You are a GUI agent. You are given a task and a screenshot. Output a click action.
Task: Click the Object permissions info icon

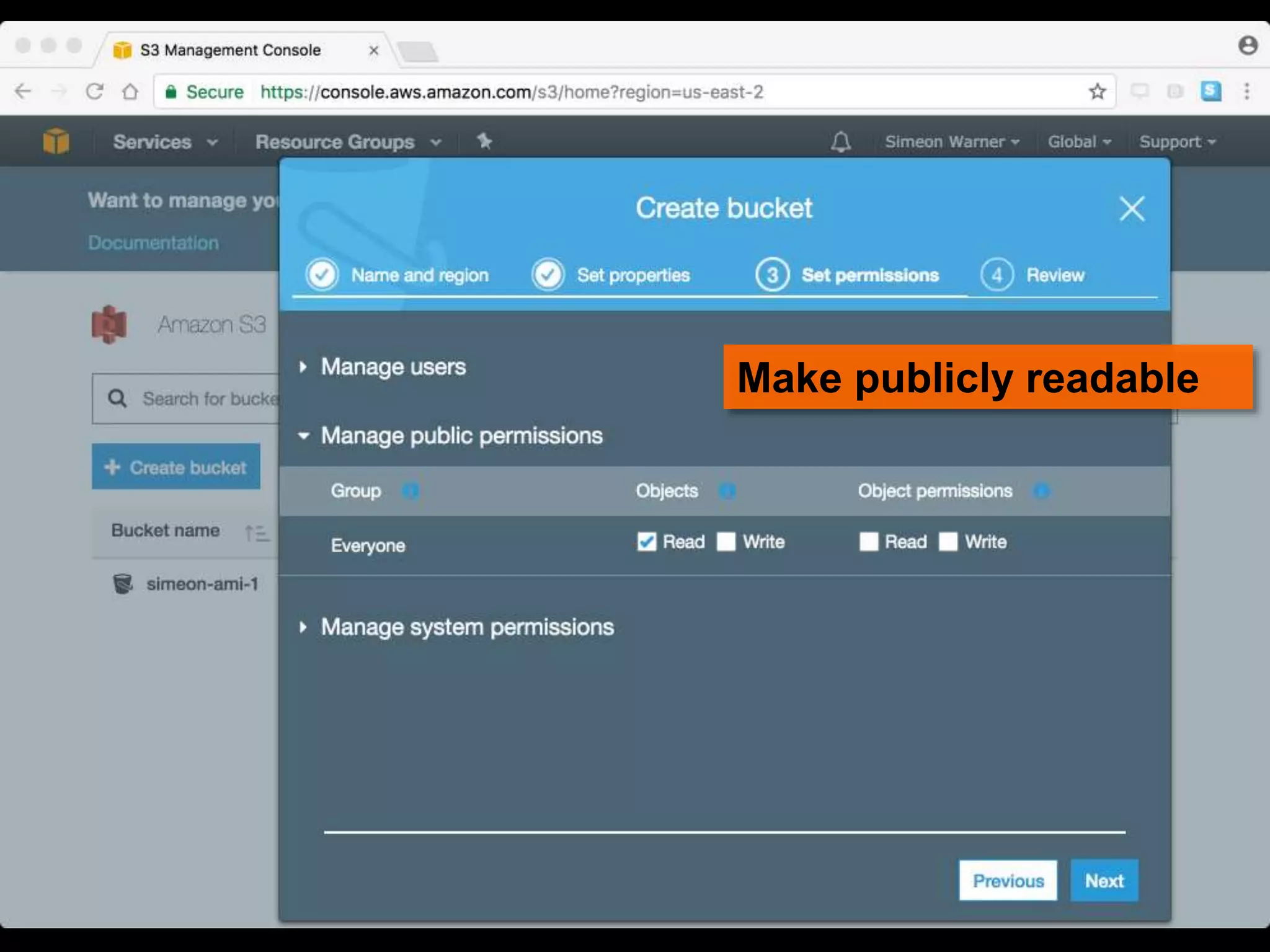pyautogui.click(x=1041, y=491)
